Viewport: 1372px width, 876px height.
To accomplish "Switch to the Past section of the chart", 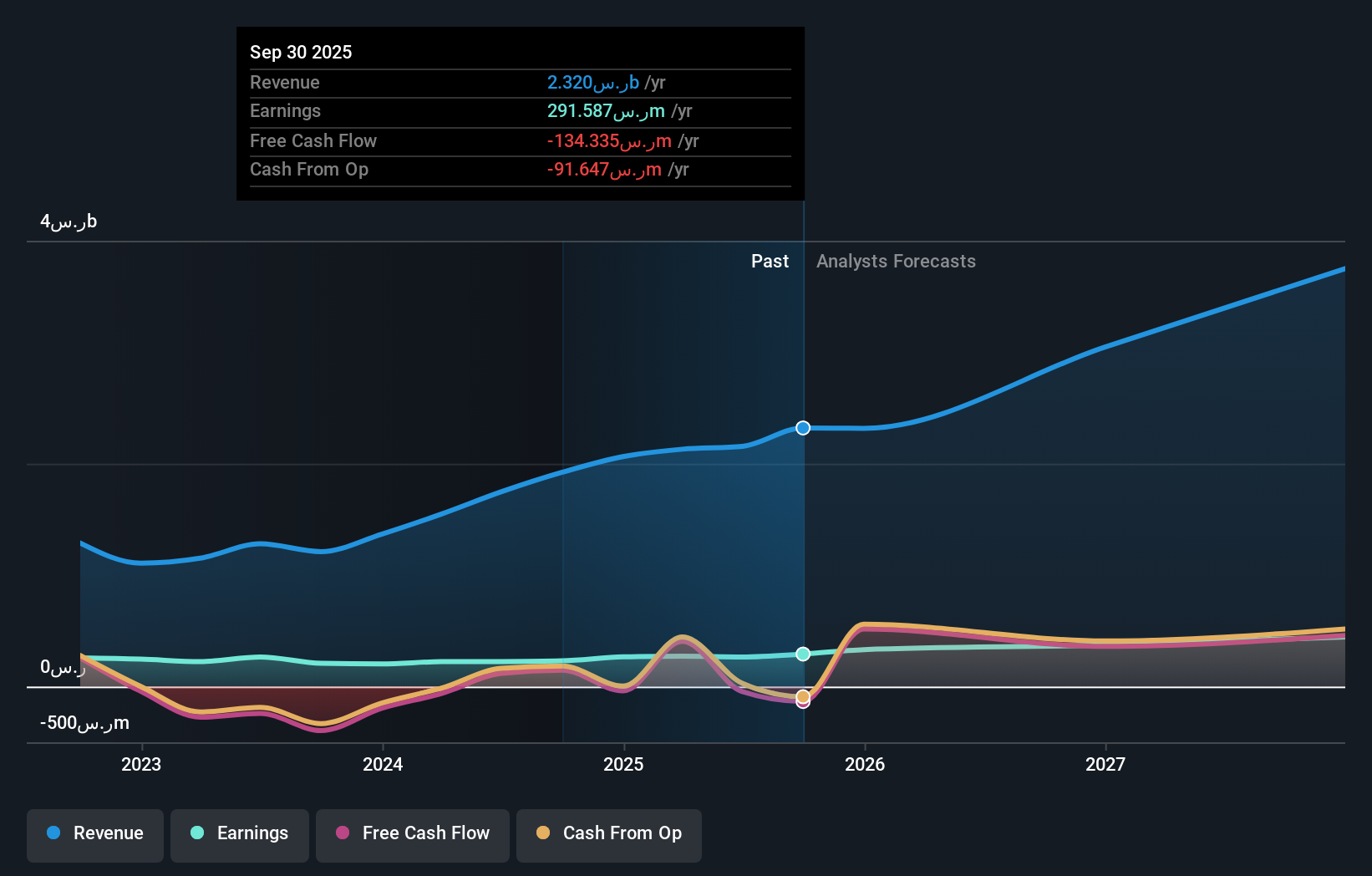I will (770, 261).
